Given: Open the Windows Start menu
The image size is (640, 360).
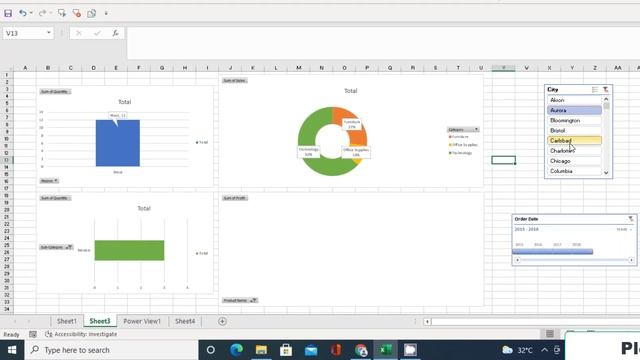Looking at the screenshot, I should coord(12,350).
